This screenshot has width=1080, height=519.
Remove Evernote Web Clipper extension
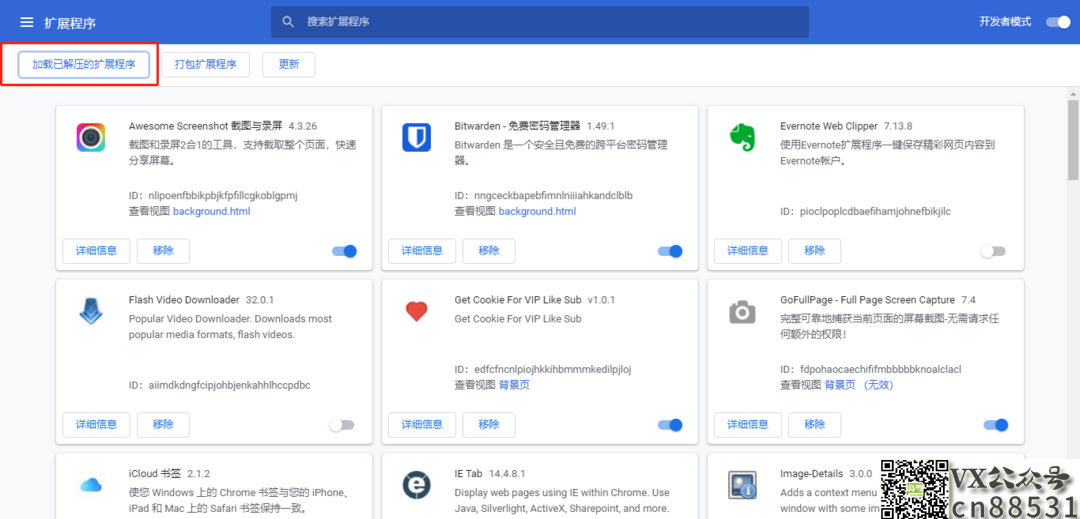[x=815, y=251]
